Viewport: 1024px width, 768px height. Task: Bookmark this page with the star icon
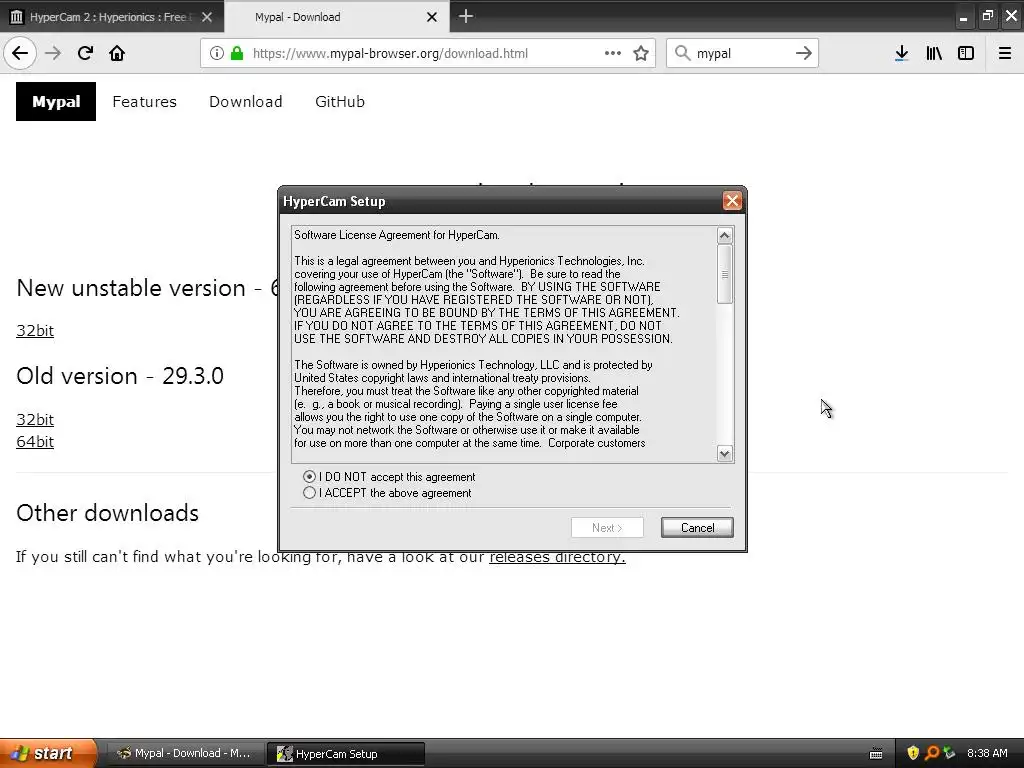(641, 54)
